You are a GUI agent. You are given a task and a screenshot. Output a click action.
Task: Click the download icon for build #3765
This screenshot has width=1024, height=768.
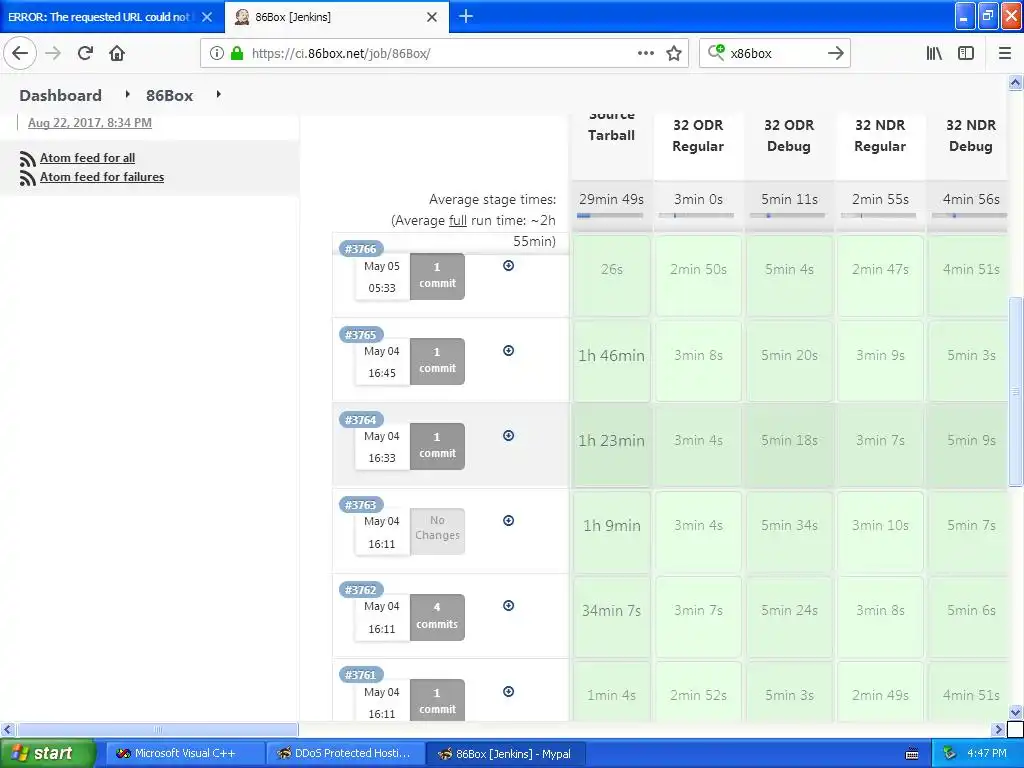point(509,351)
